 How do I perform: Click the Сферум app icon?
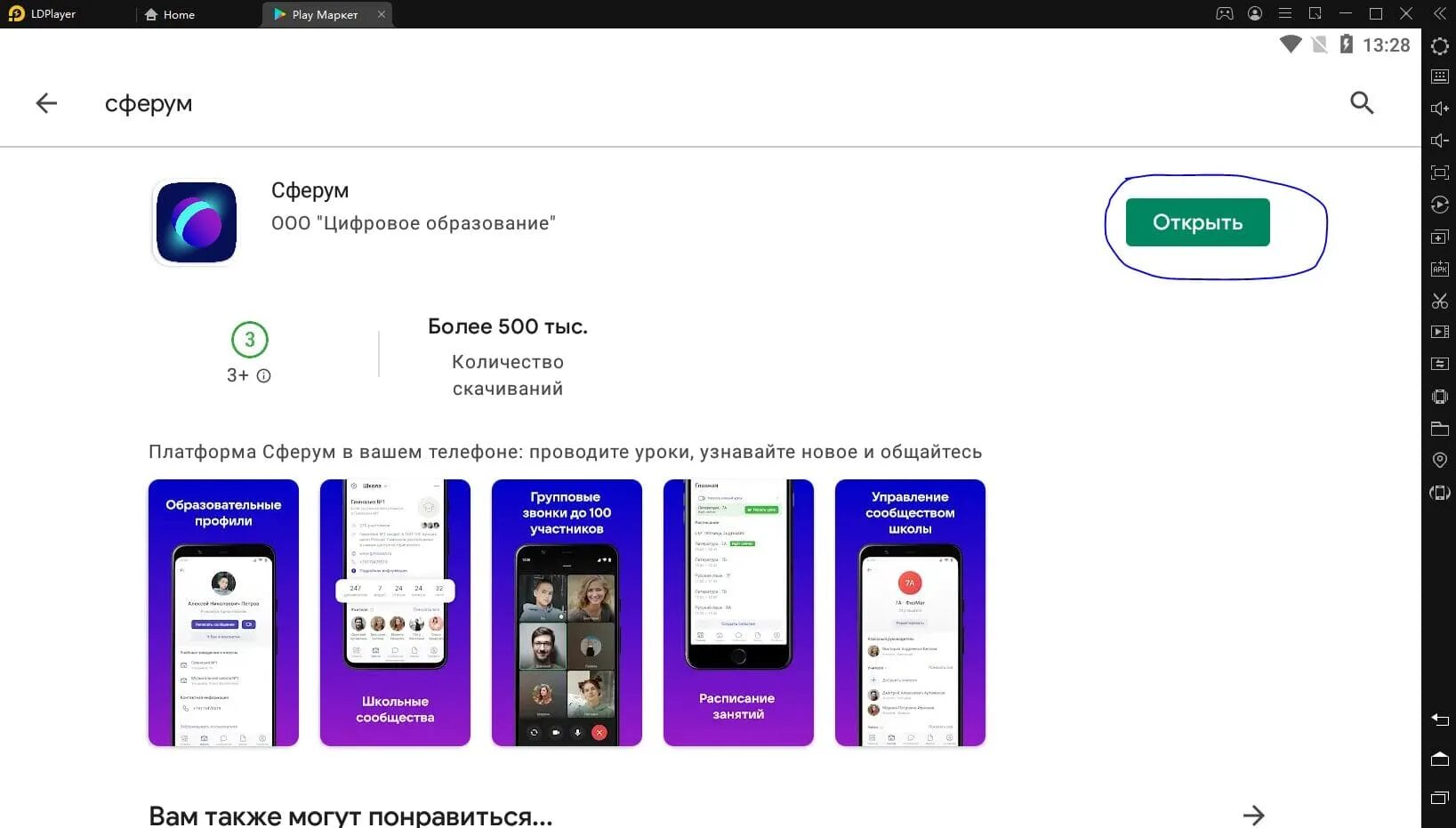click(197, 222)
